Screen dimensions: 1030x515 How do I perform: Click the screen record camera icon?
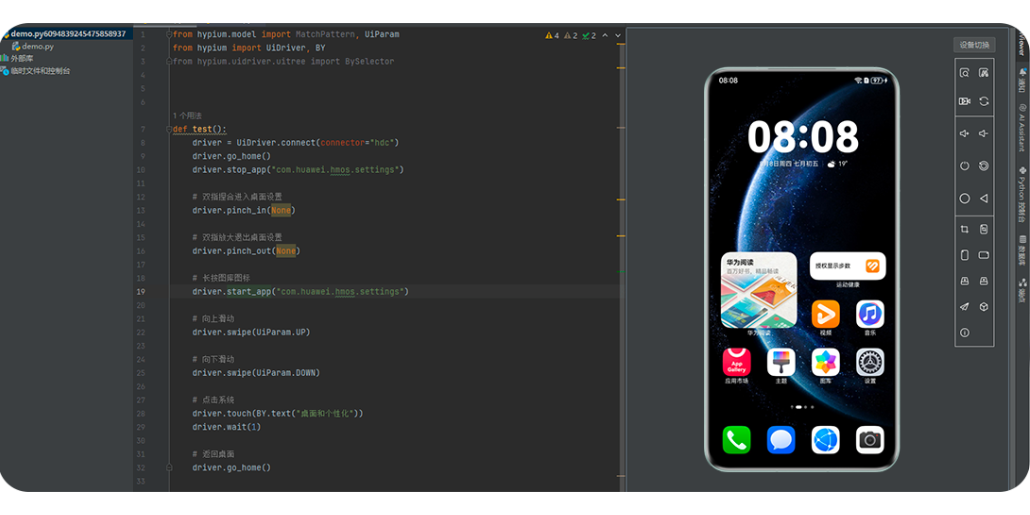964,101
